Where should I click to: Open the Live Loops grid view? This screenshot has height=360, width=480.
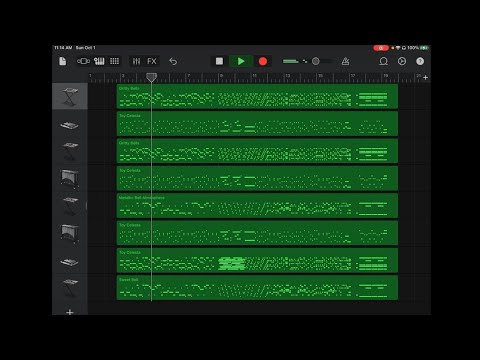[115, 61]
